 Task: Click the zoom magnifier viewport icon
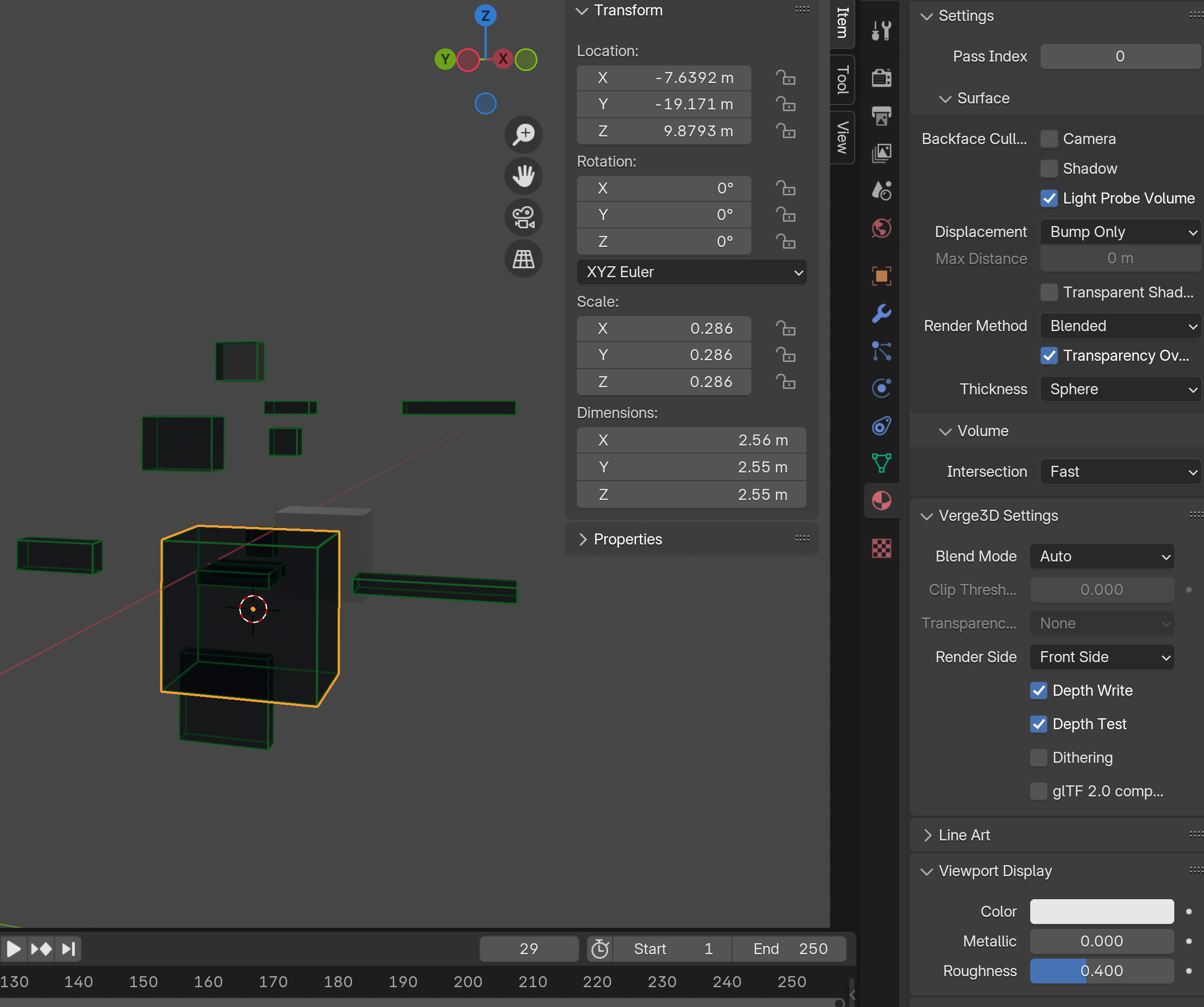click(523, 135)
